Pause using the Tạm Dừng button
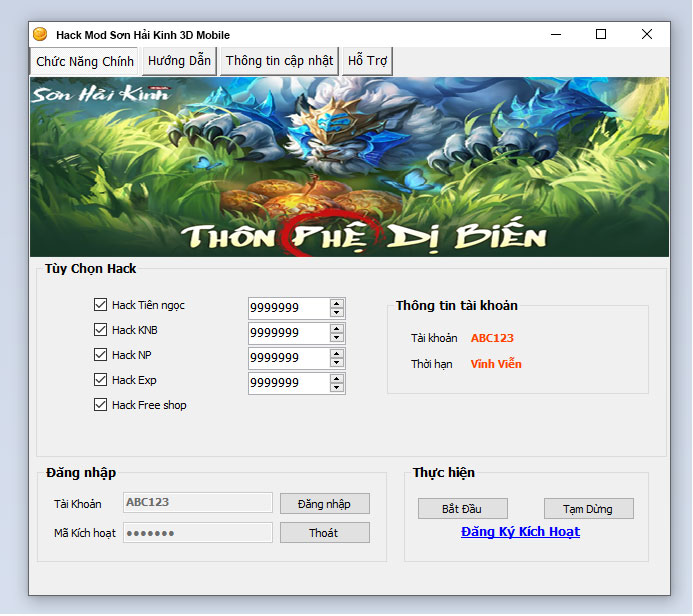 point(588,509)
